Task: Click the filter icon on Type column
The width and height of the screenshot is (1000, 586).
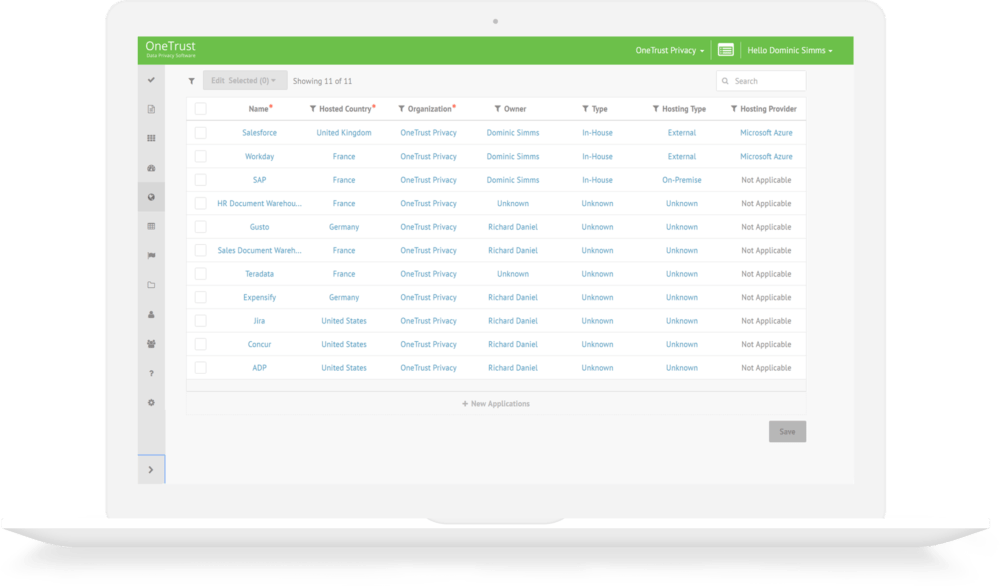Action: point(585,109)
